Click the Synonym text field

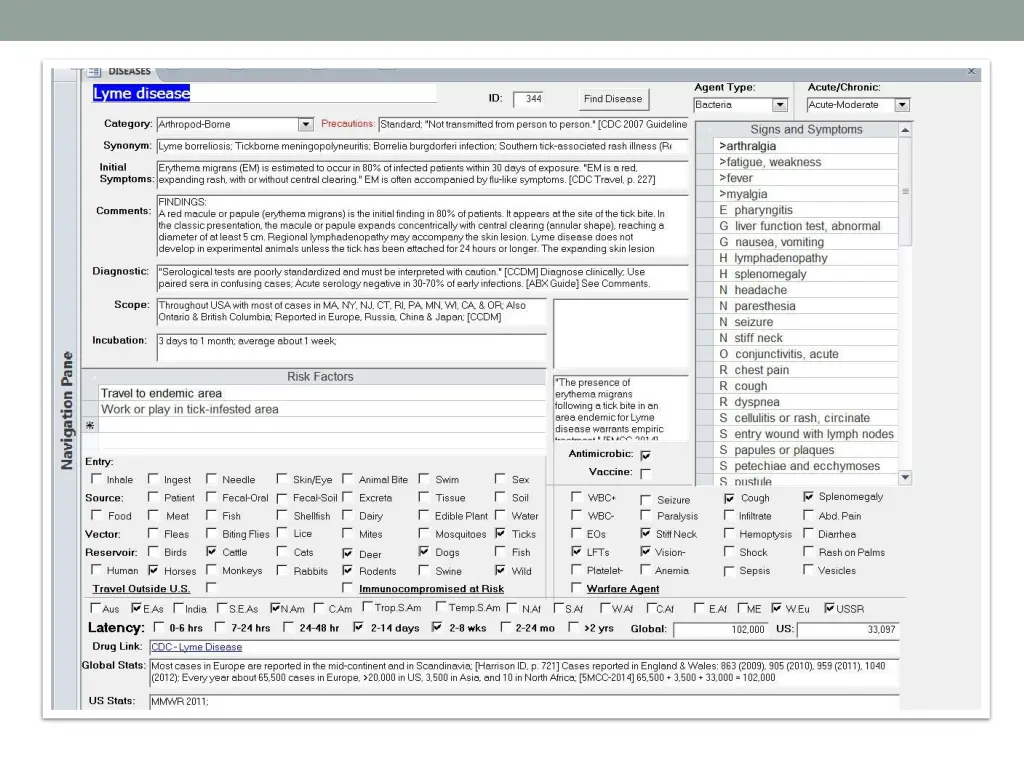tap(423, 146)
